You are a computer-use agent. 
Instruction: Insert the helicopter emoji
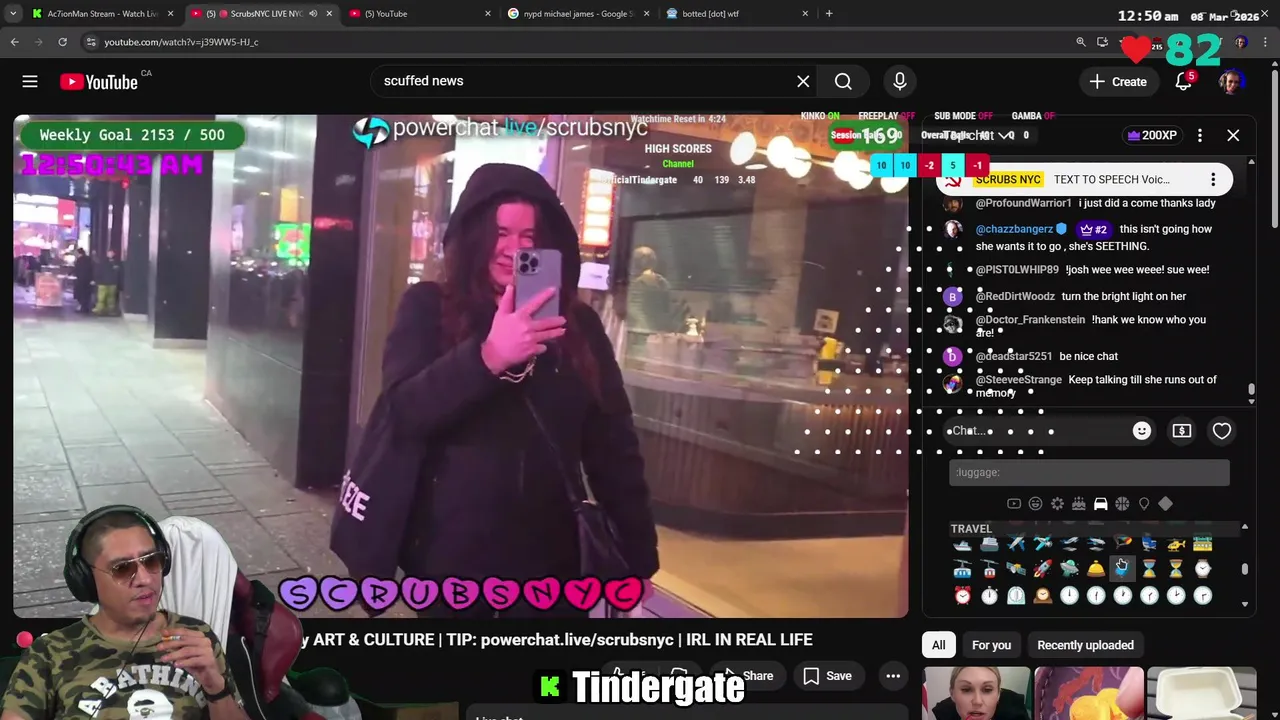(x=1176, y=544)
